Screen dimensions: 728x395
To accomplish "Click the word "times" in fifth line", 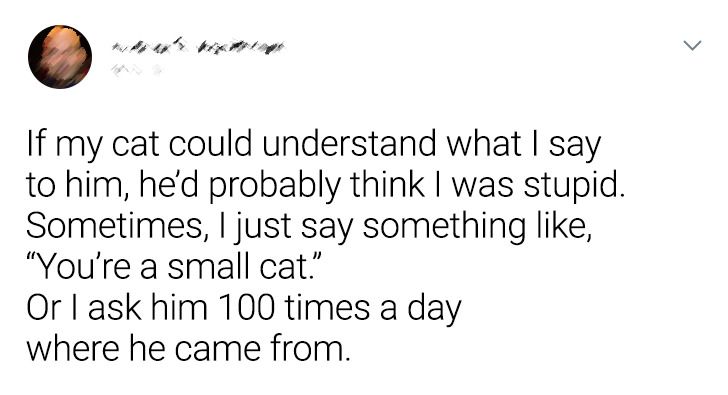I will tap(327, 309).
